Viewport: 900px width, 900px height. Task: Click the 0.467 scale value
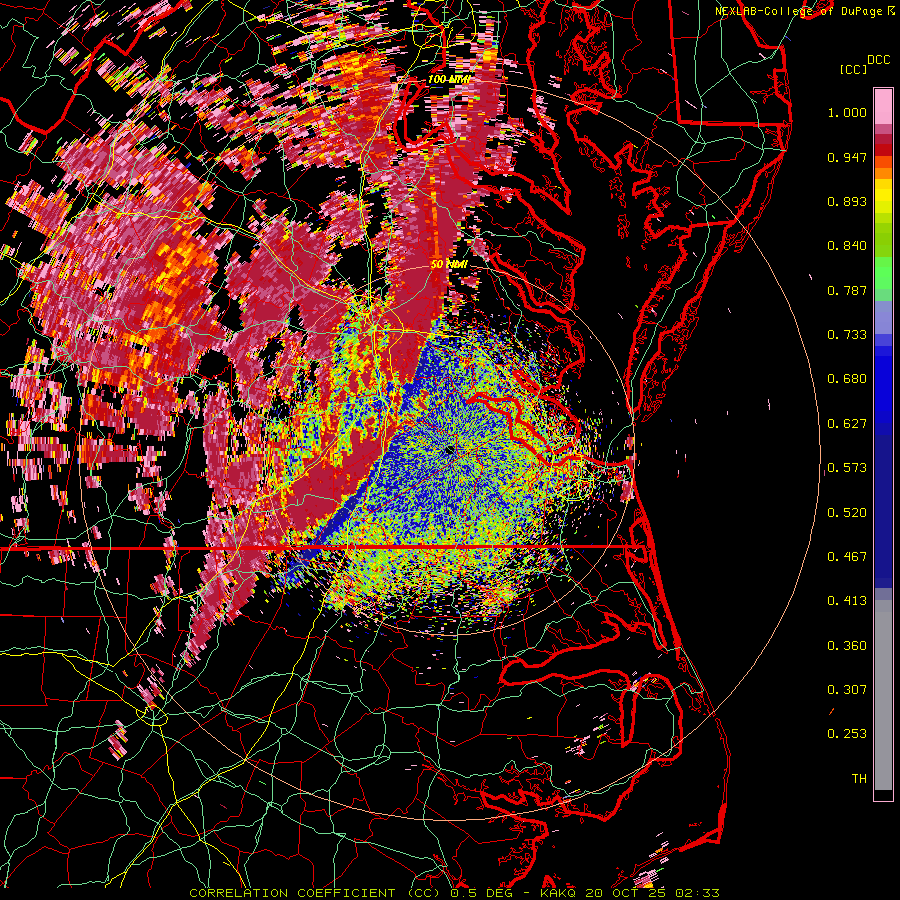point(847,557)
